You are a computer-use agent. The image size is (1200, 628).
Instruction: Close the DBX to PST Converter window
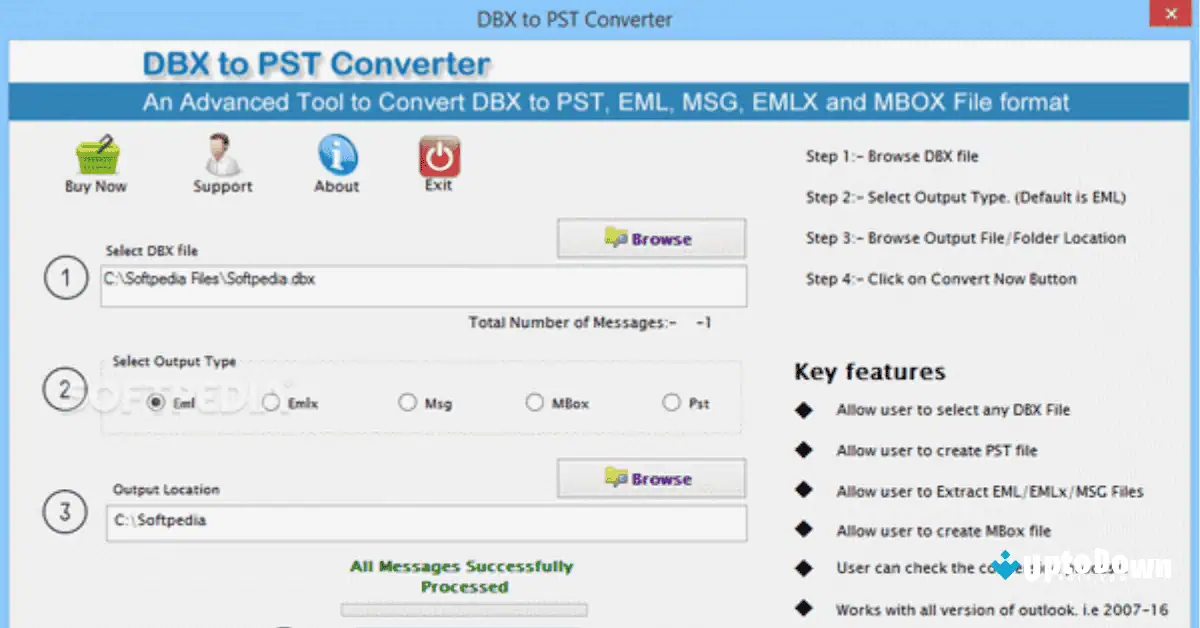(1170, 13)
